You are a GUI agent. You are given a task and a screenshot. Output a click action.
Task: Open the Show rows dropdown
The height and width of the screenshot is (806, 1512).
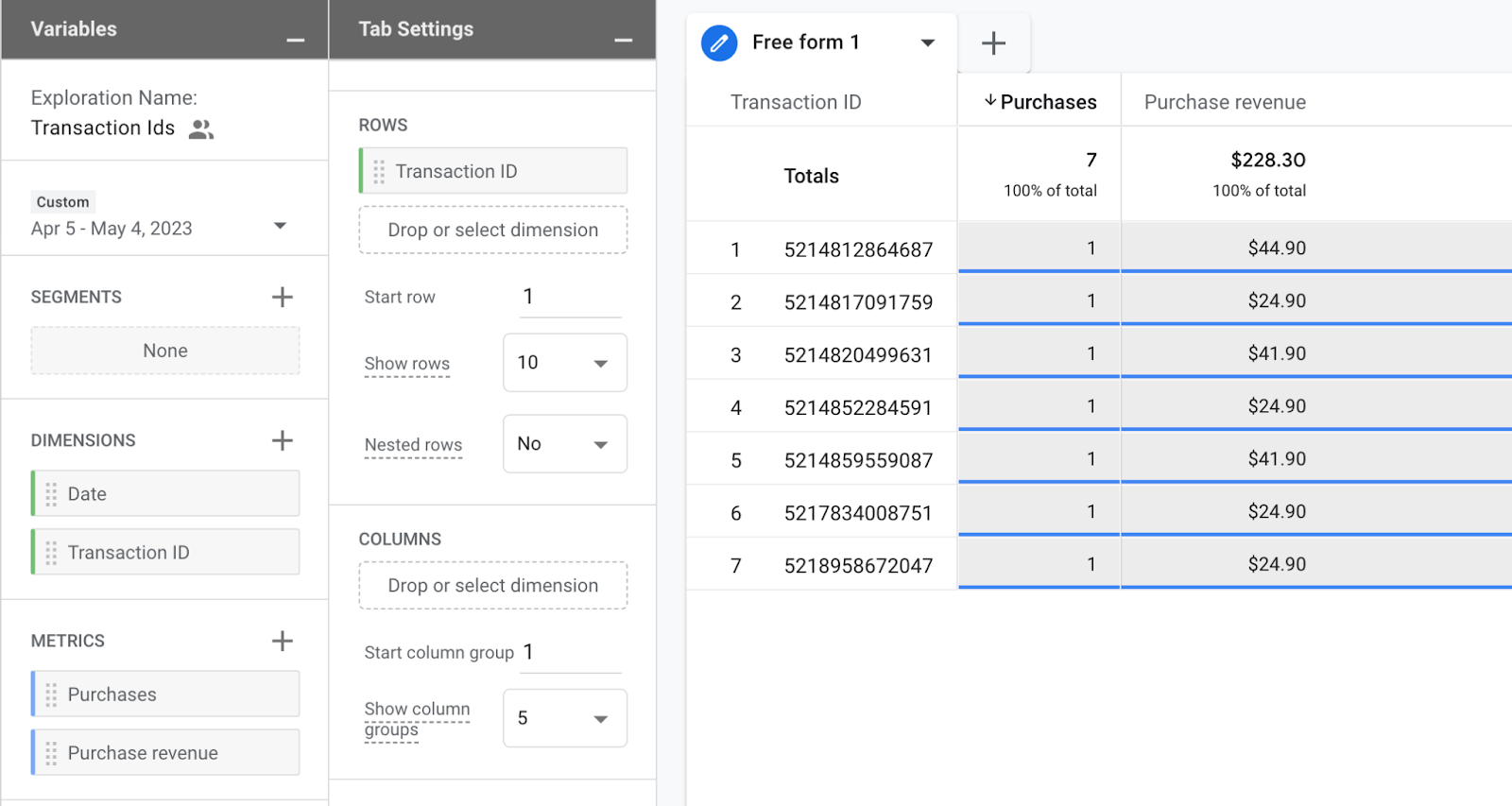click(564, 363)
